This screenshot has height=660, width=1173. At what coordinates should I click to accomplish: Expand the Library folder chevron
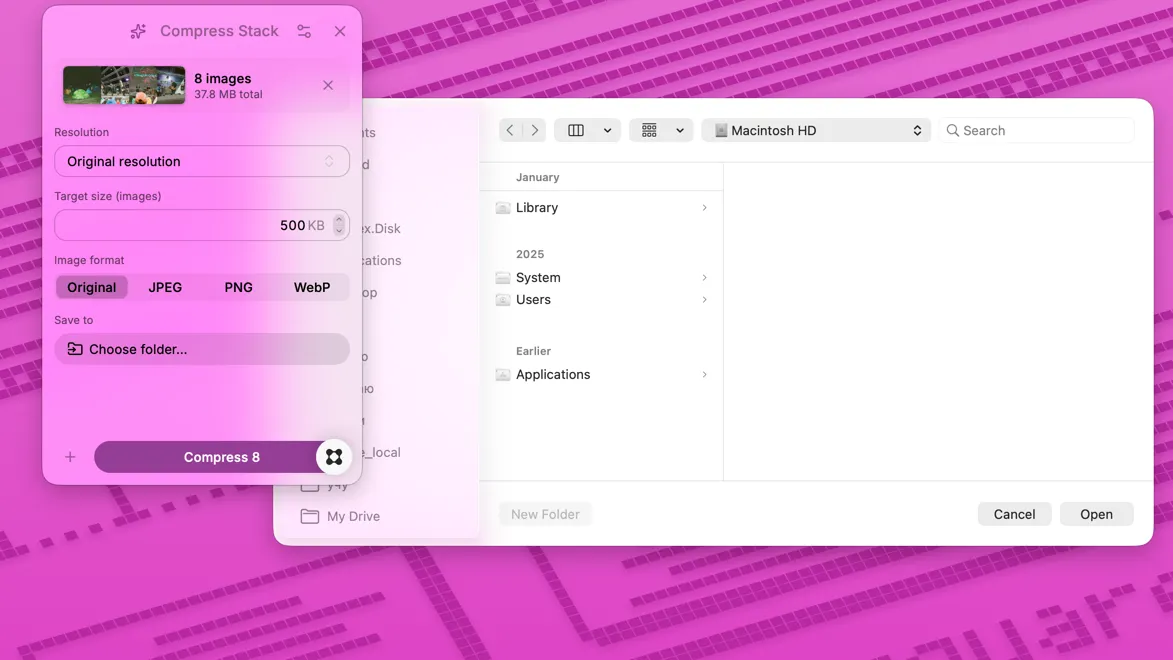pyautogui.click(x=705, y=207)
